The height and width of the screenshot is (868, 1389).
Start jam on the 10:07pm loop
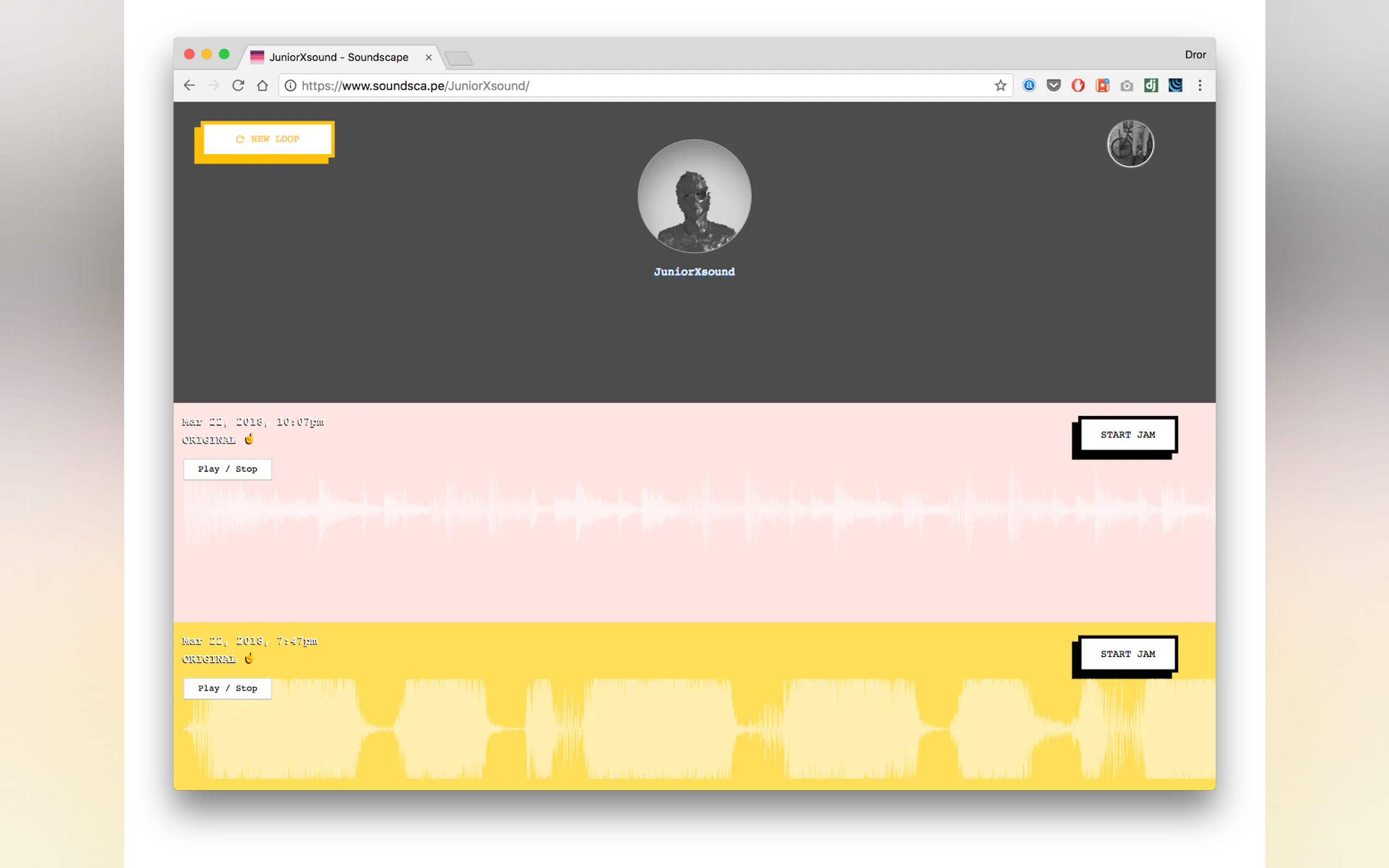point(1127,435)
